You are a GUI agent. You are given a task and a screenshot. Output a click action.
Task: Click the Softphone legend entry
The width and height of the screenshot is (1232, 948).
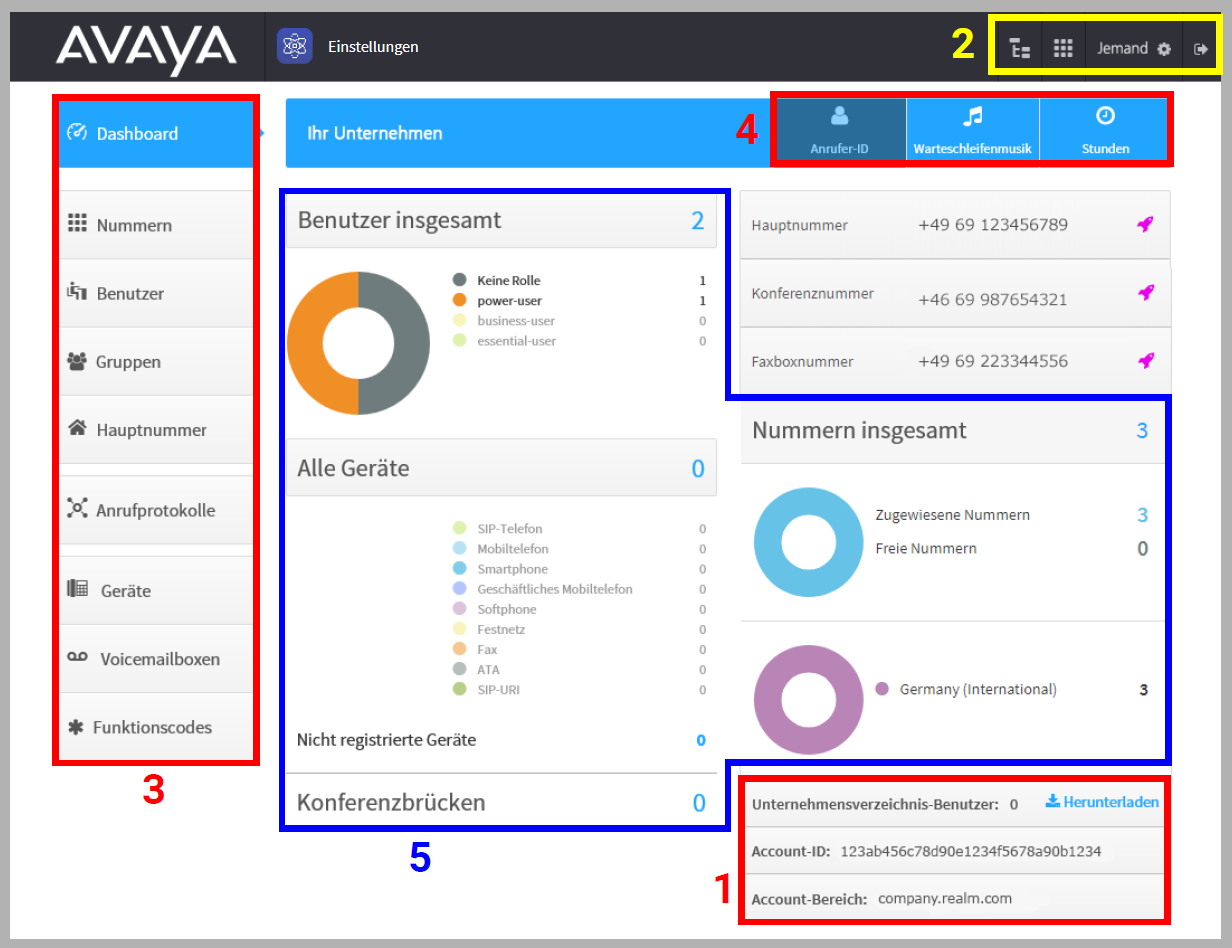click(507, 609)
